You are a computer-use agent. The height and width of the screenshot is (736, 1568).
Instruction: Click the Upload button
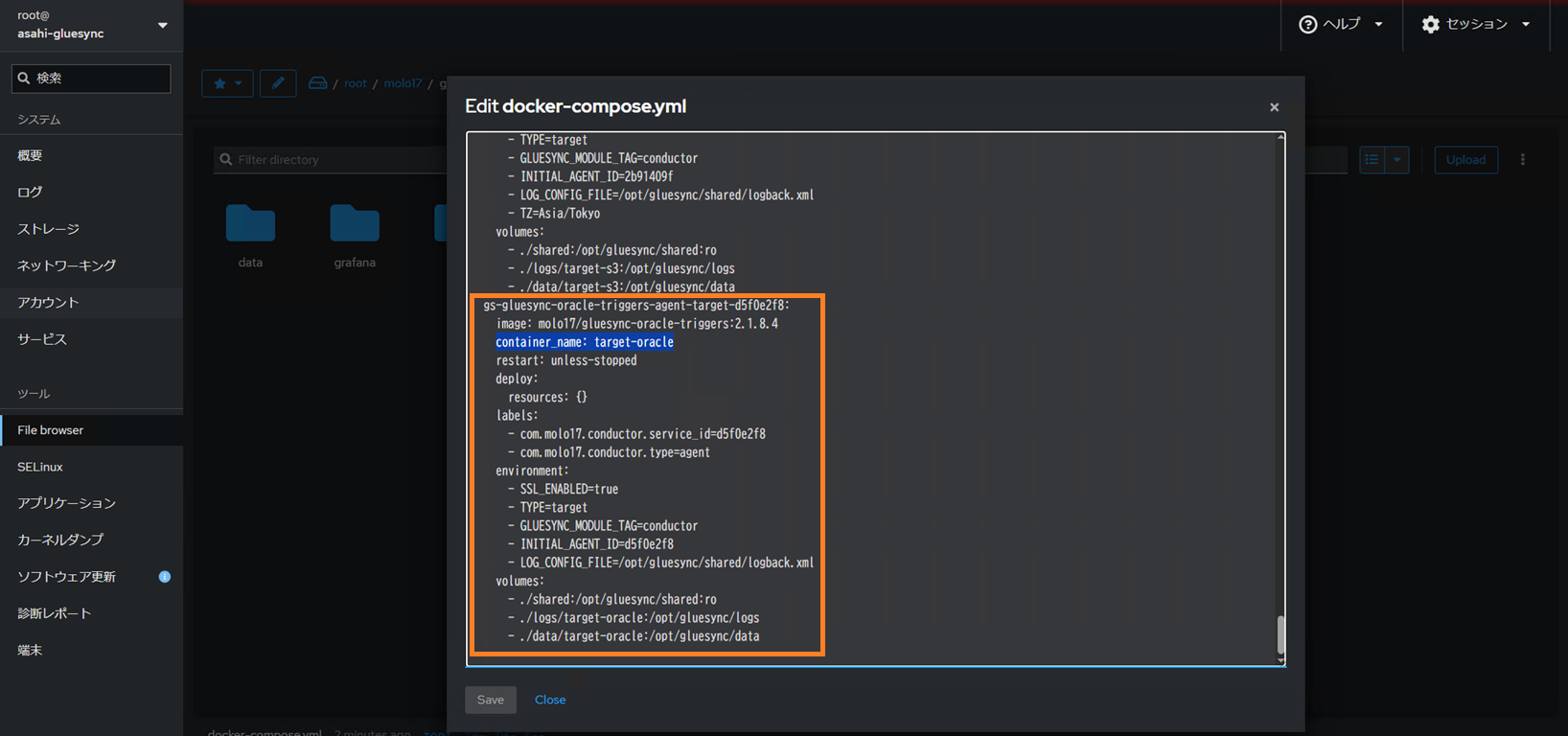coord(1465,160)
